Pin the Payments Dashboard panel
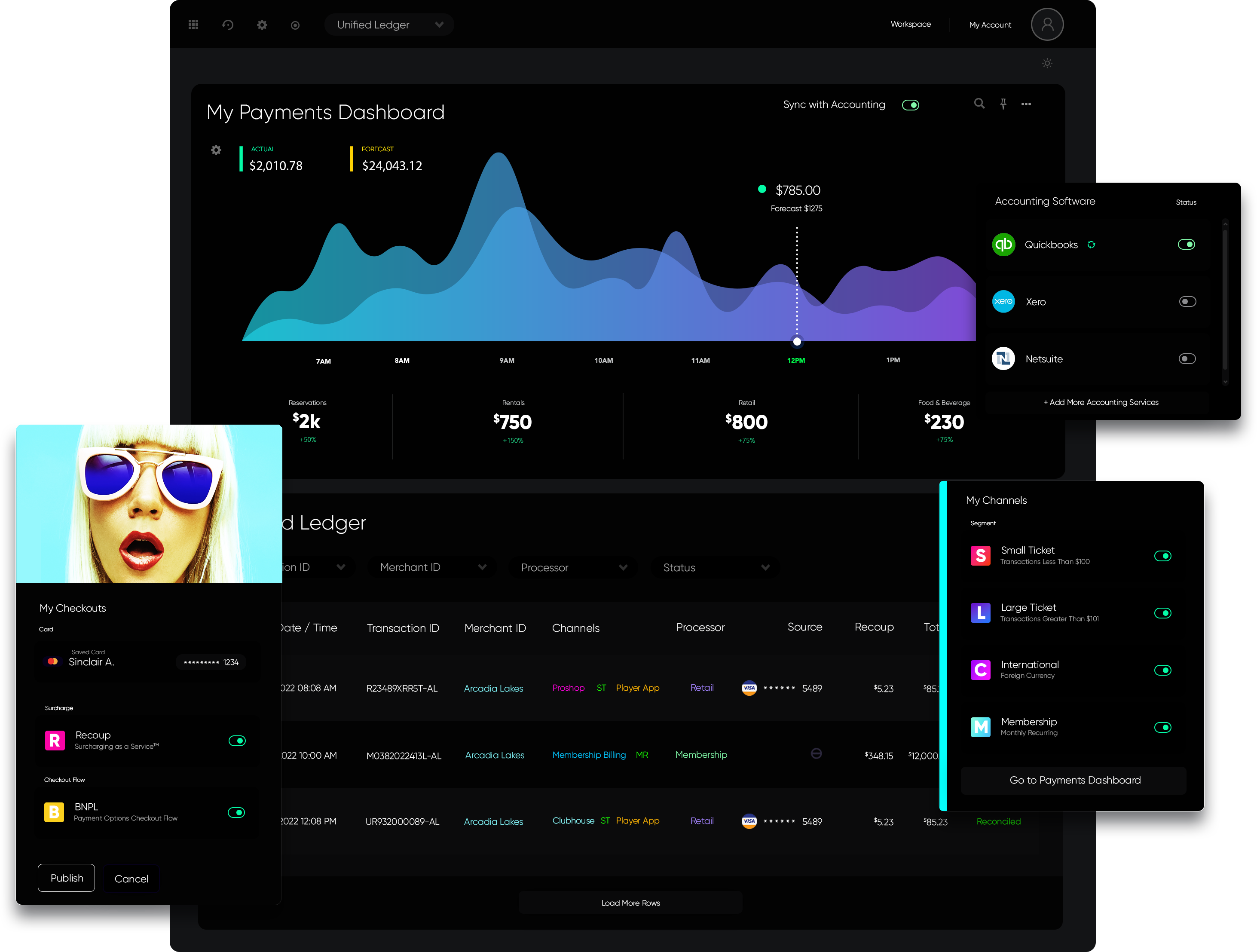Screen dimensions: 1257x952 (1003, 104)
